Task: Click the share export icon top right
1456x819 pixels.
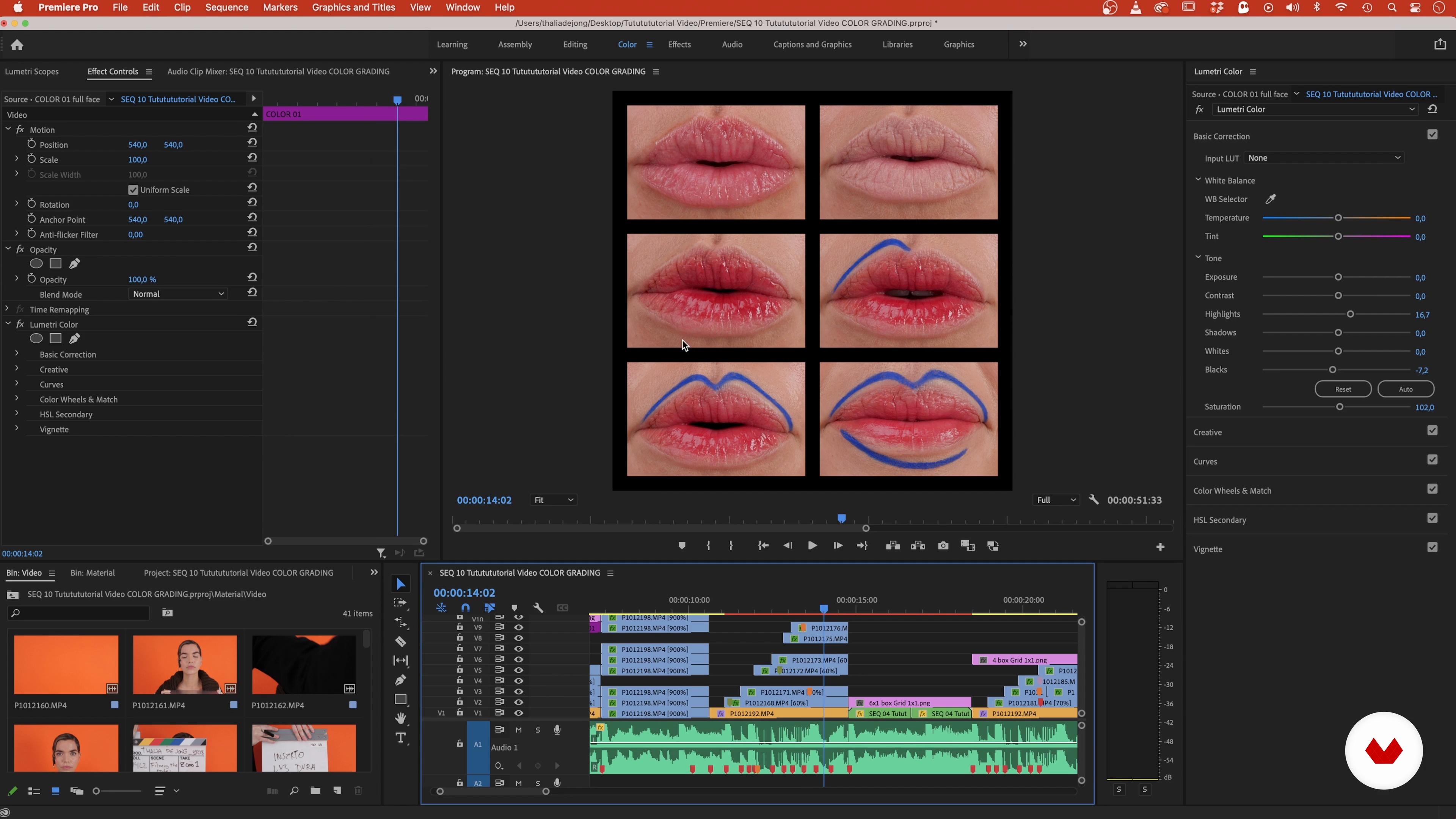Action: [x=1440, y=45]
